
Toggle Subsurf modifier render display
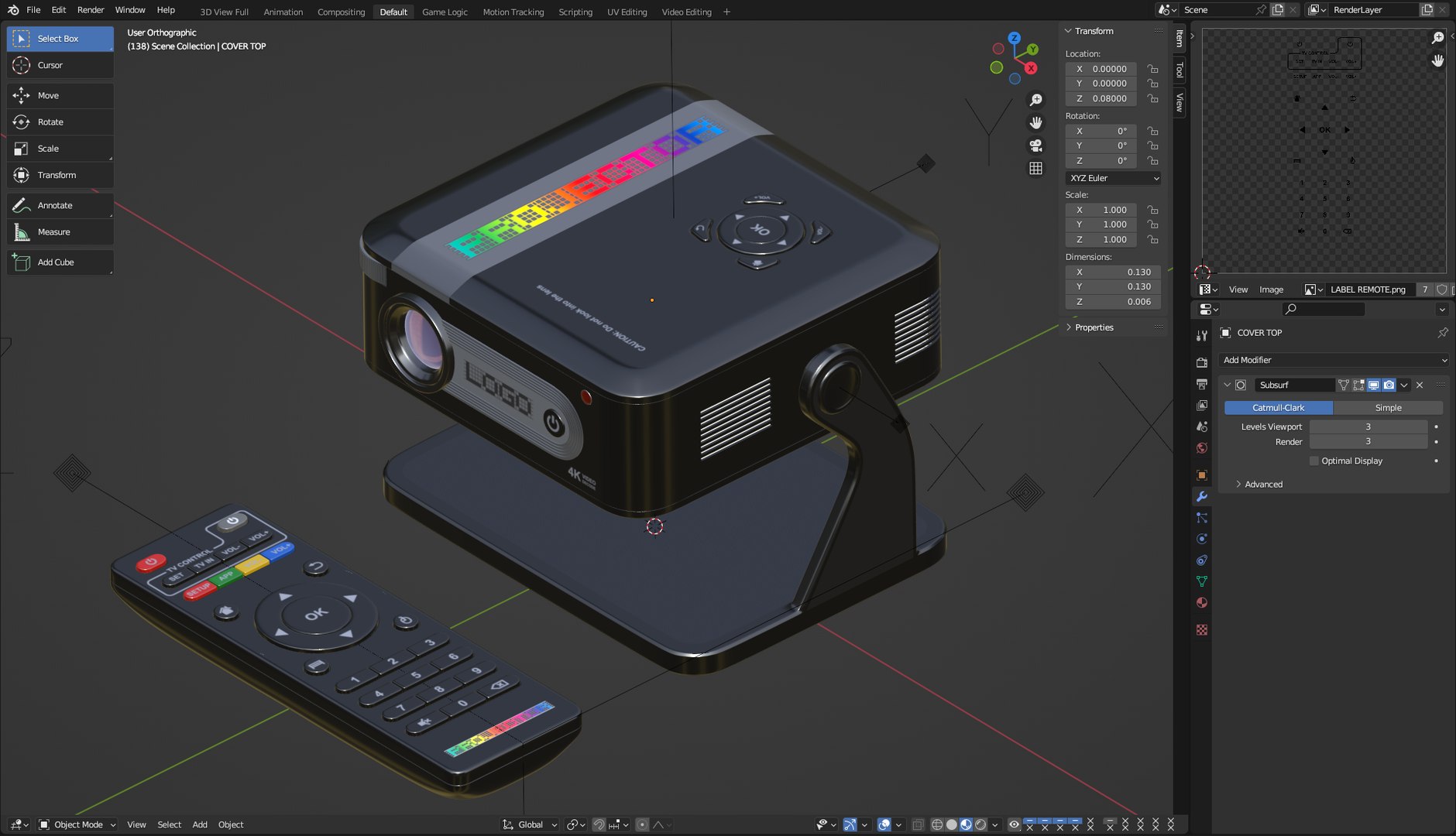(x=1389, y=385)
